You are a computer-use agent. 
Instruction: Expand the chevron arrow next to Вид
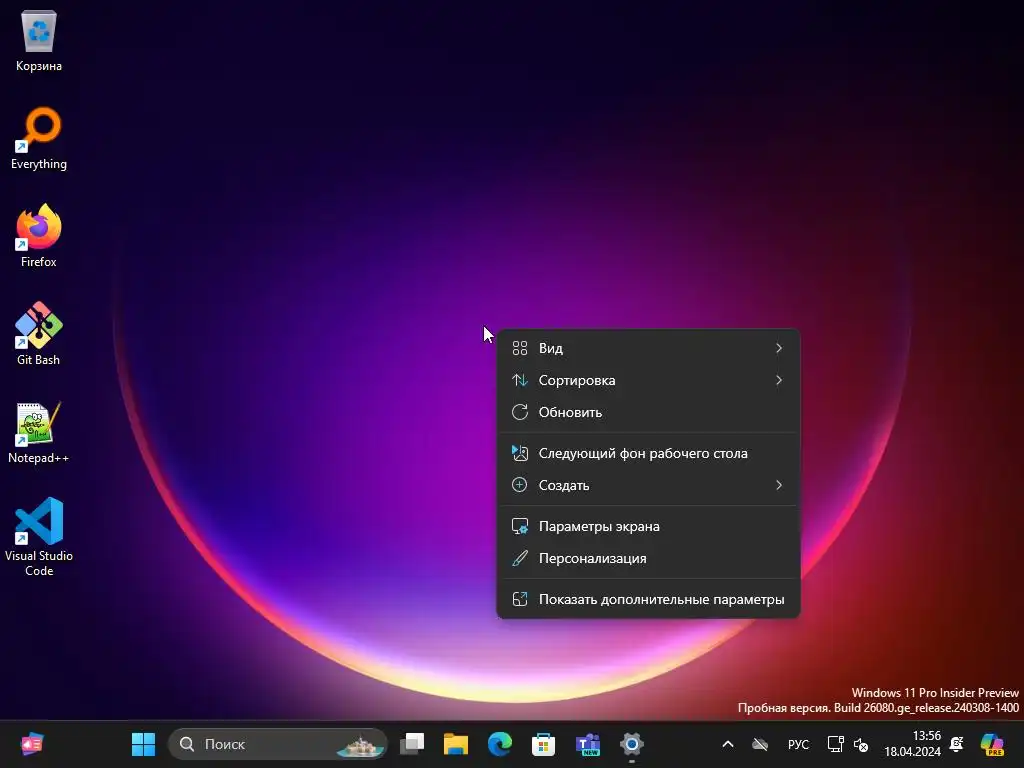point(778,348)
